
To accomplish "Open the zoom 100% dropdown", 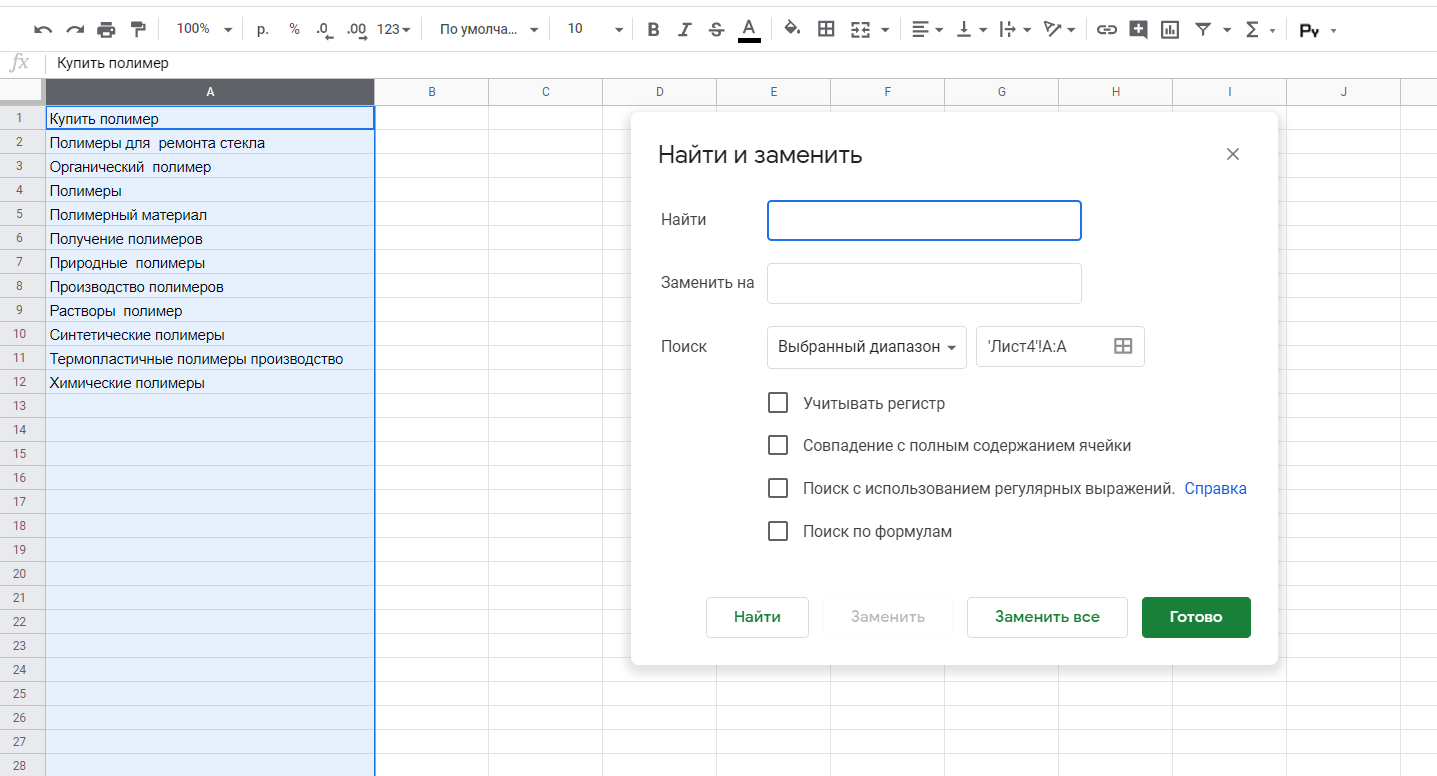I will click(x=204, y=30).
